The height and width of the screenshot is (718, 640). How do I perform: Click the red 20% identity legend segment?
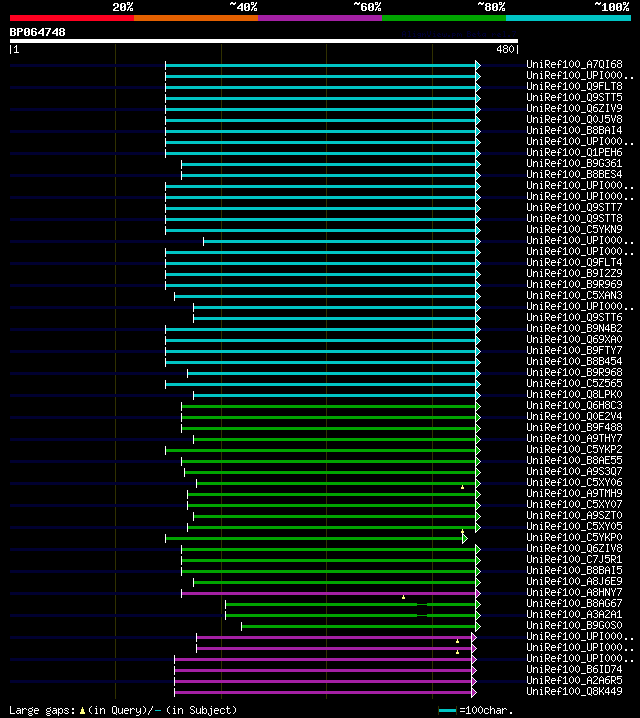72,18
